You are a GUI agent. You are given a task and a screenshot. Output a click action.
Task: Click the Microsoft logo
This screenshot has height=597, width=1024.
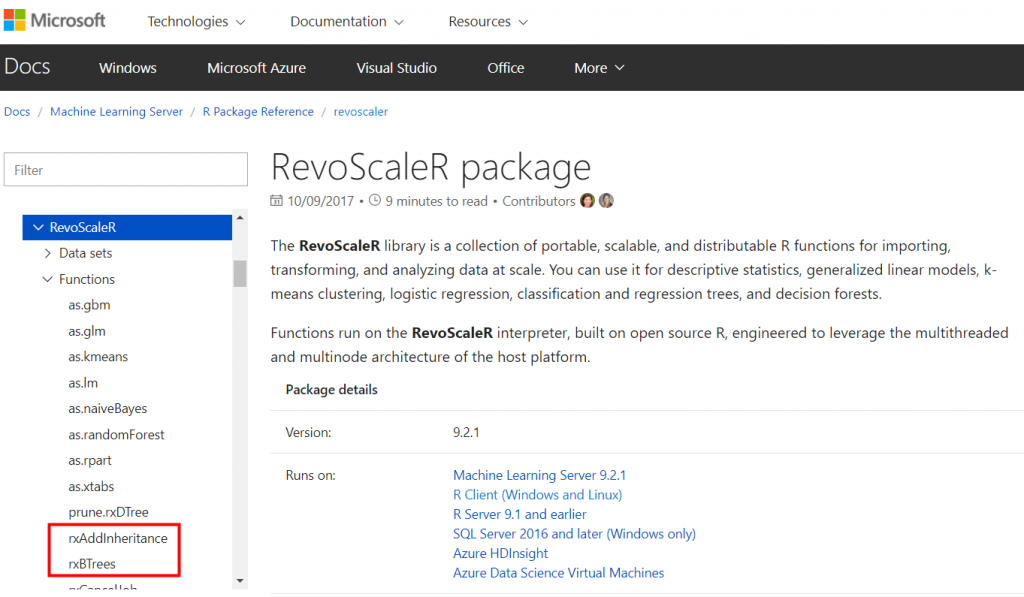[55, 21]
